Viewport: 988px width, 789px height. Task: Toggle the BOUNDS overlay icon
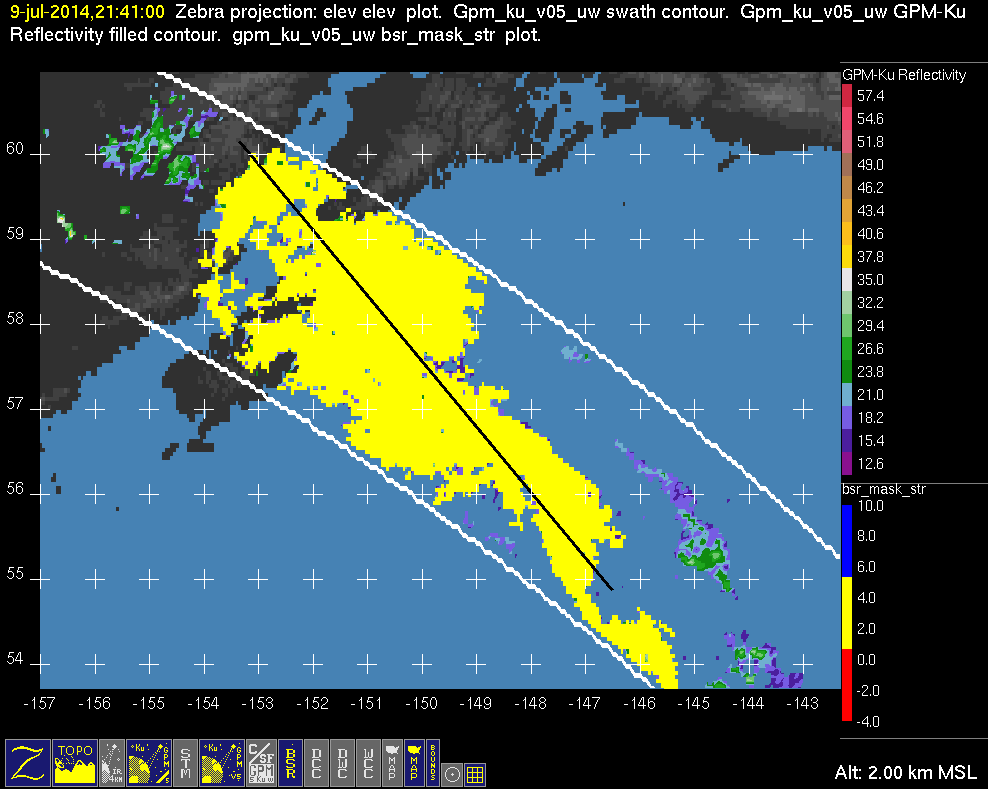(x=433, y=762)
